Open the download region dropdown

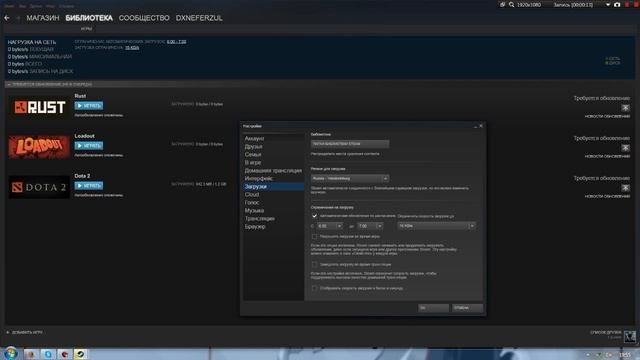point(350,178)
